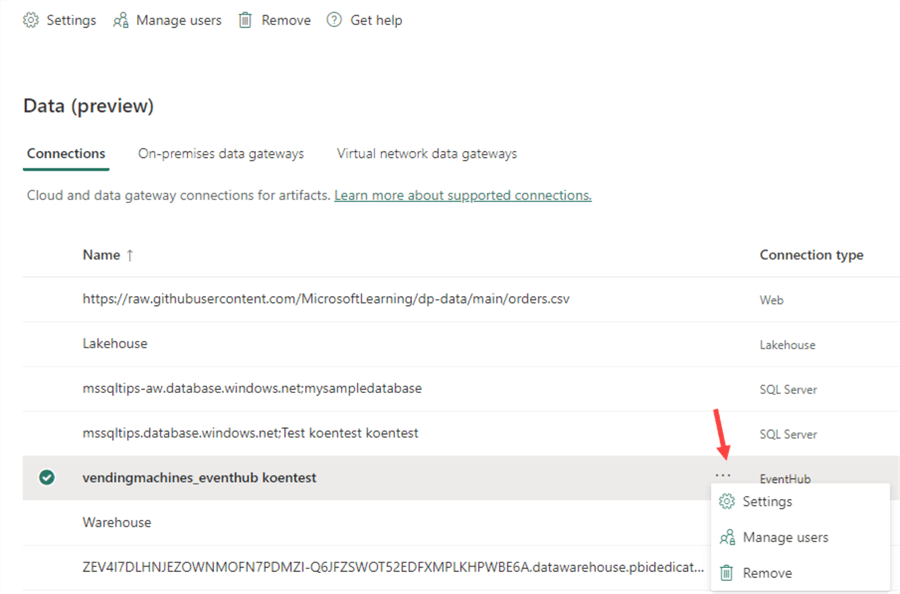Viewport: 900px width, 594px height.
Task: Click the Manage users icon in context menu
Action: coord(727,537)
